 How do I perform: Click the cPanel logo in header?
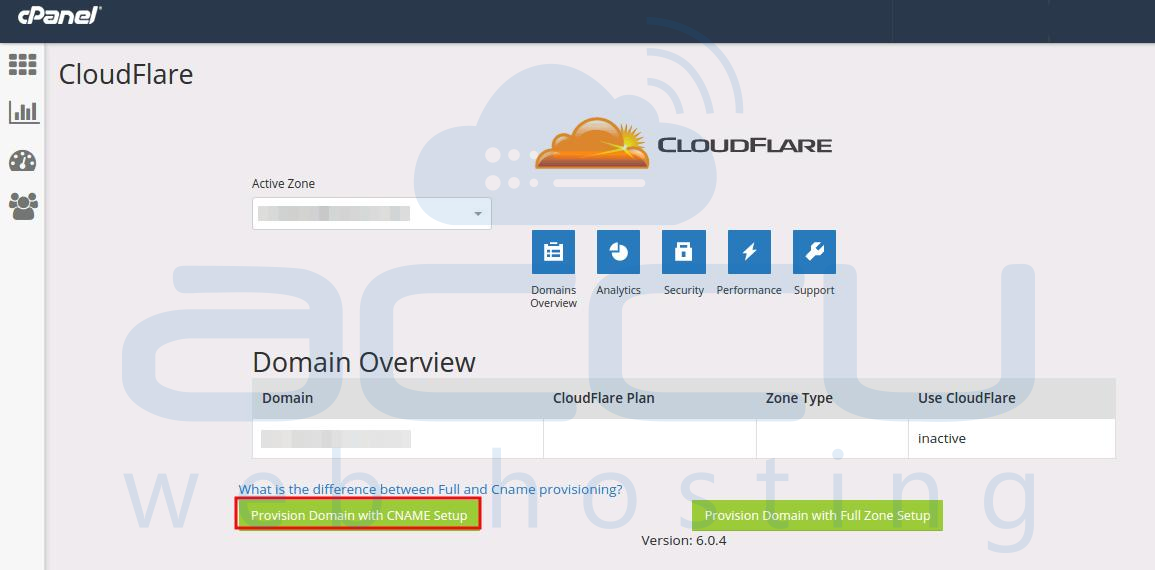[60, 15]
